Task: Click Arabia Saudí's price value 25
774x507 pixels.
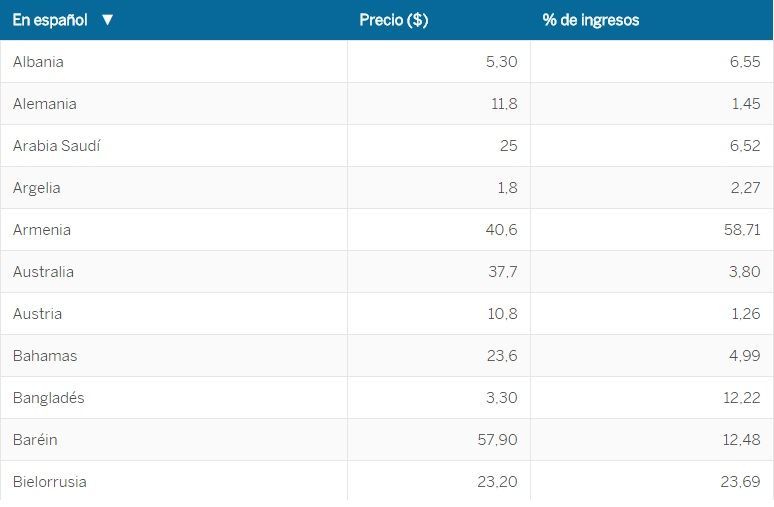Action: pos(508,146)
